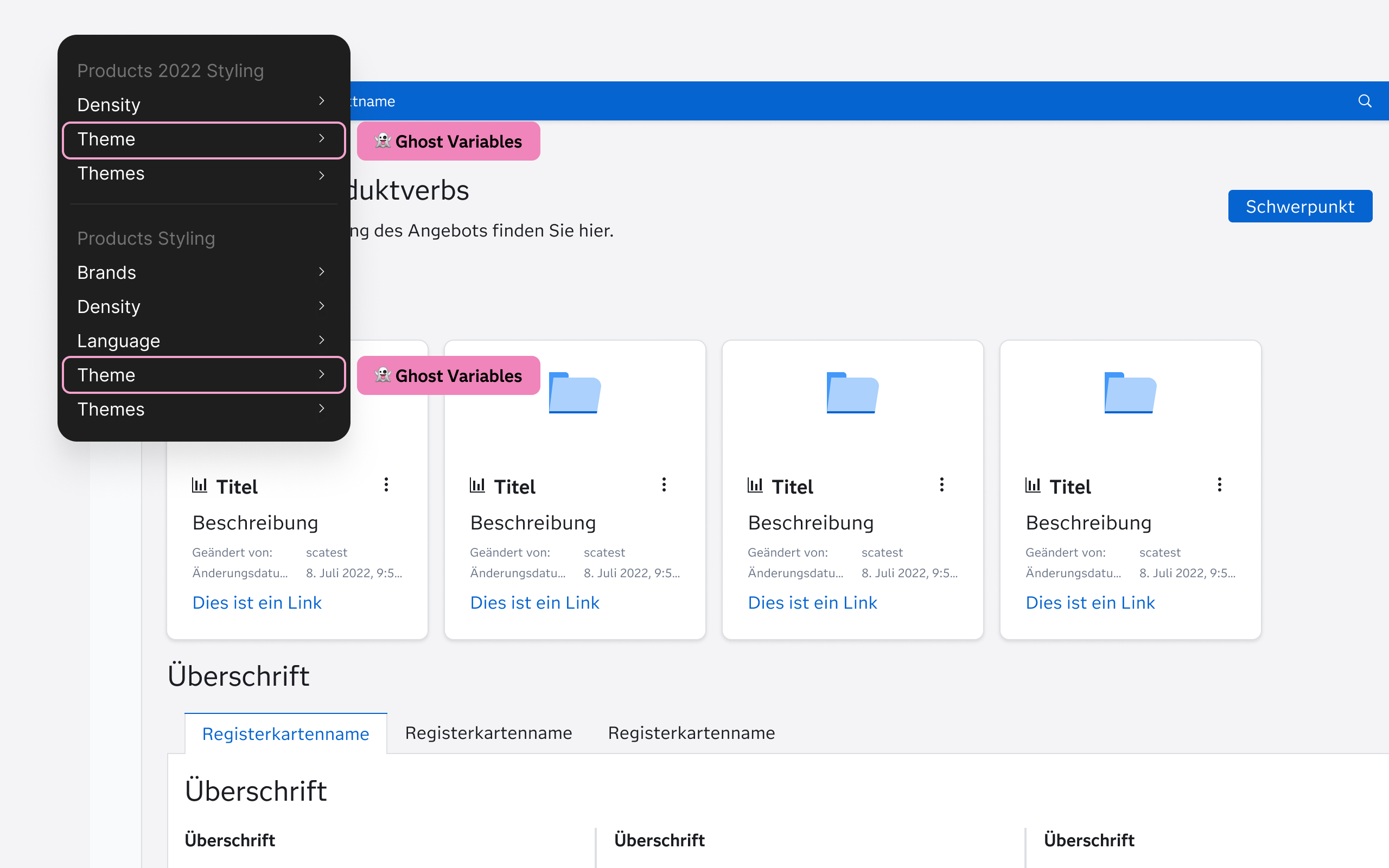The height and width of the screenshot is (868, 1389).
Task: Open the kebab menu on the fourth Titel card
Action: coord(1220,485)
